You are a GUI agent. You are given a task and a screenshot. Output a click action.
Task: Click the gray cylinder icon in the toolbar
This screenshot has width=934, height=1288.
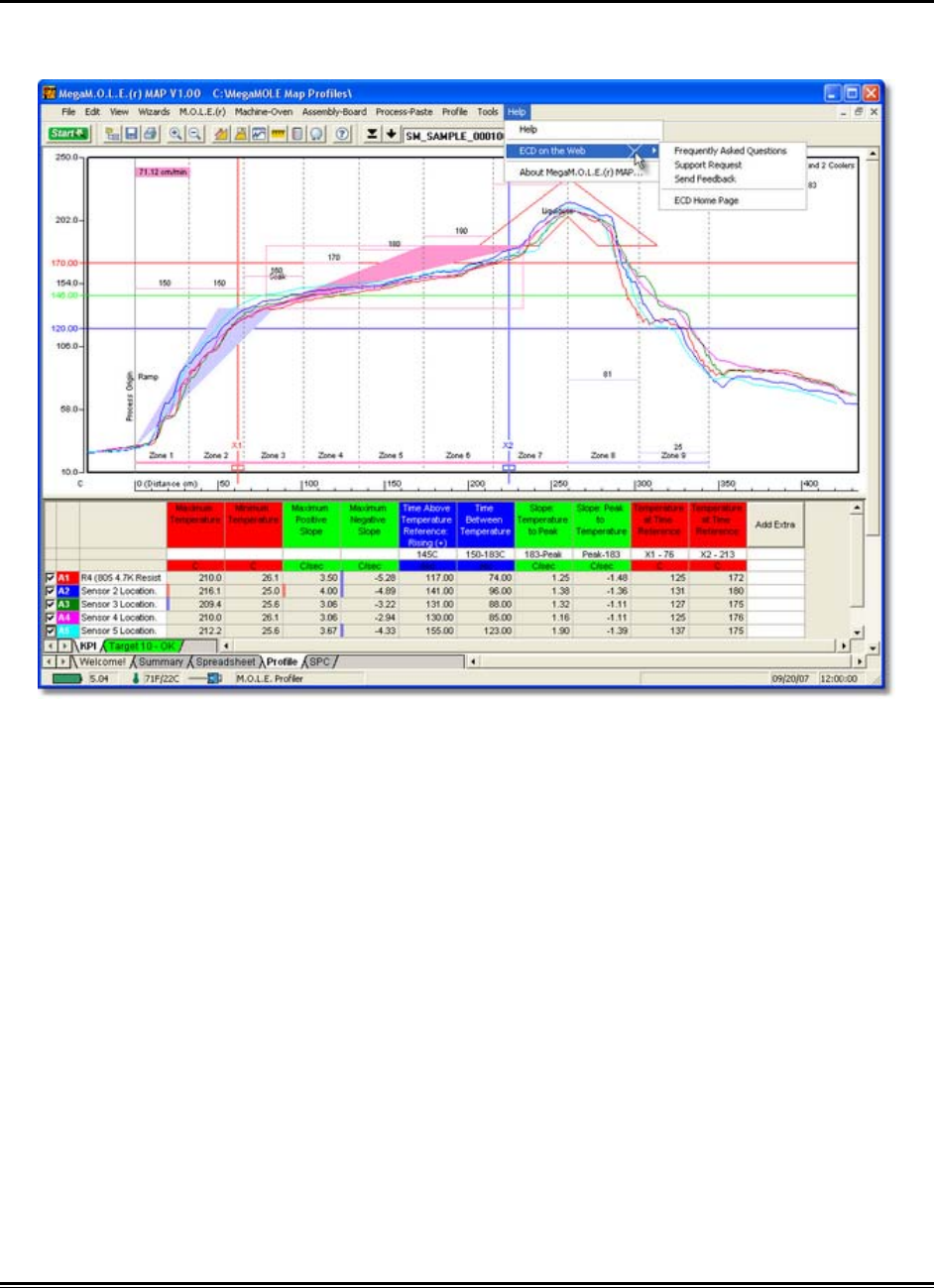click(x=296, y=134)
